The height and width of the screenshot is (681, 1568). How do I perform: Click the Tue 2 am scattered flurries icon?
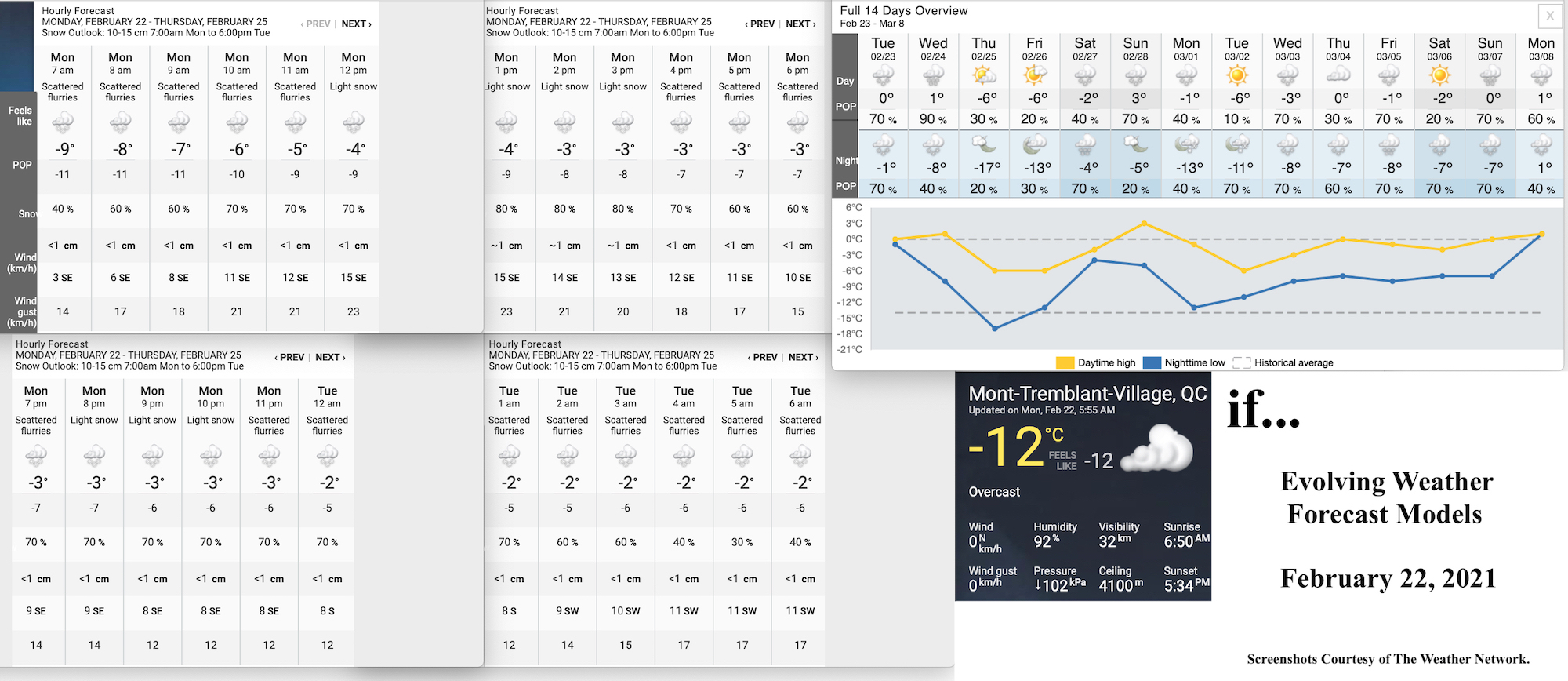pyautogui.click(x=568, y=456)
